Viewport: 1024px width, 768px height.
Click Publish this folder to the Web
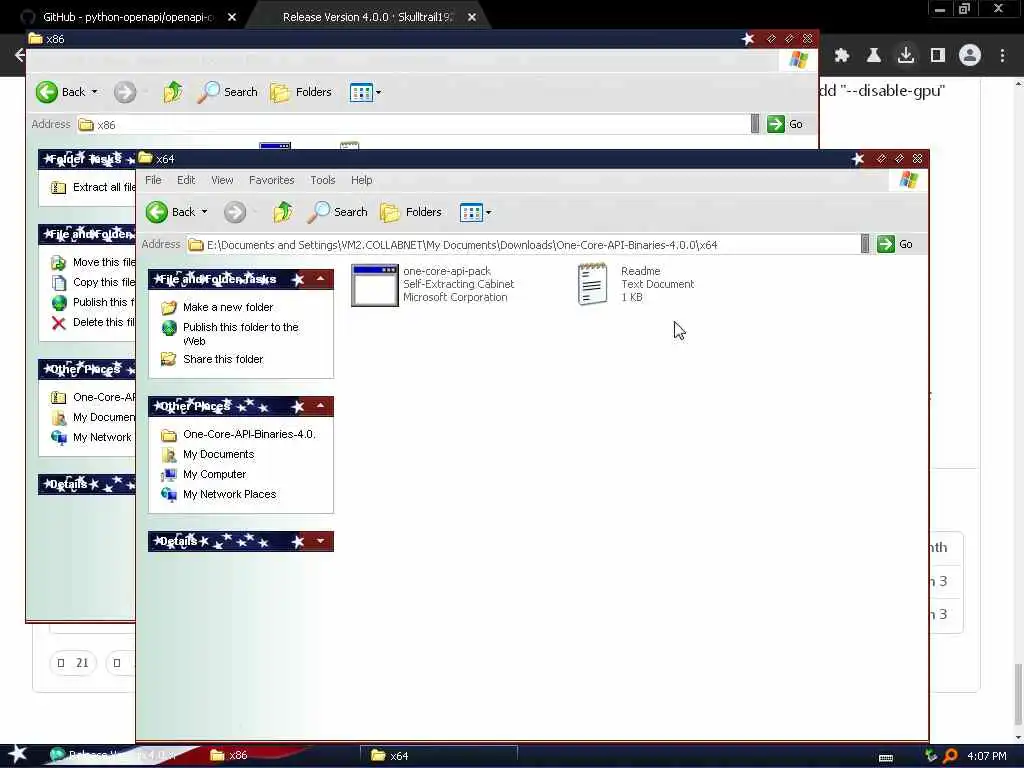(240, 334)
